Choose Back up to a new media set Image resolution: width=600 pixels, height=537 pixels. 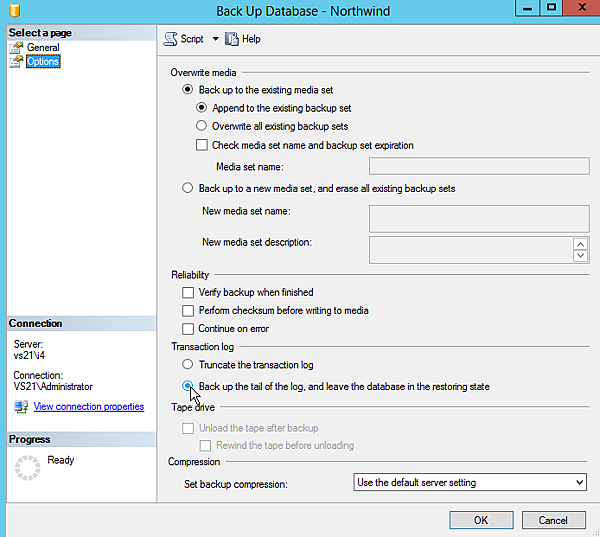[187, 188]
